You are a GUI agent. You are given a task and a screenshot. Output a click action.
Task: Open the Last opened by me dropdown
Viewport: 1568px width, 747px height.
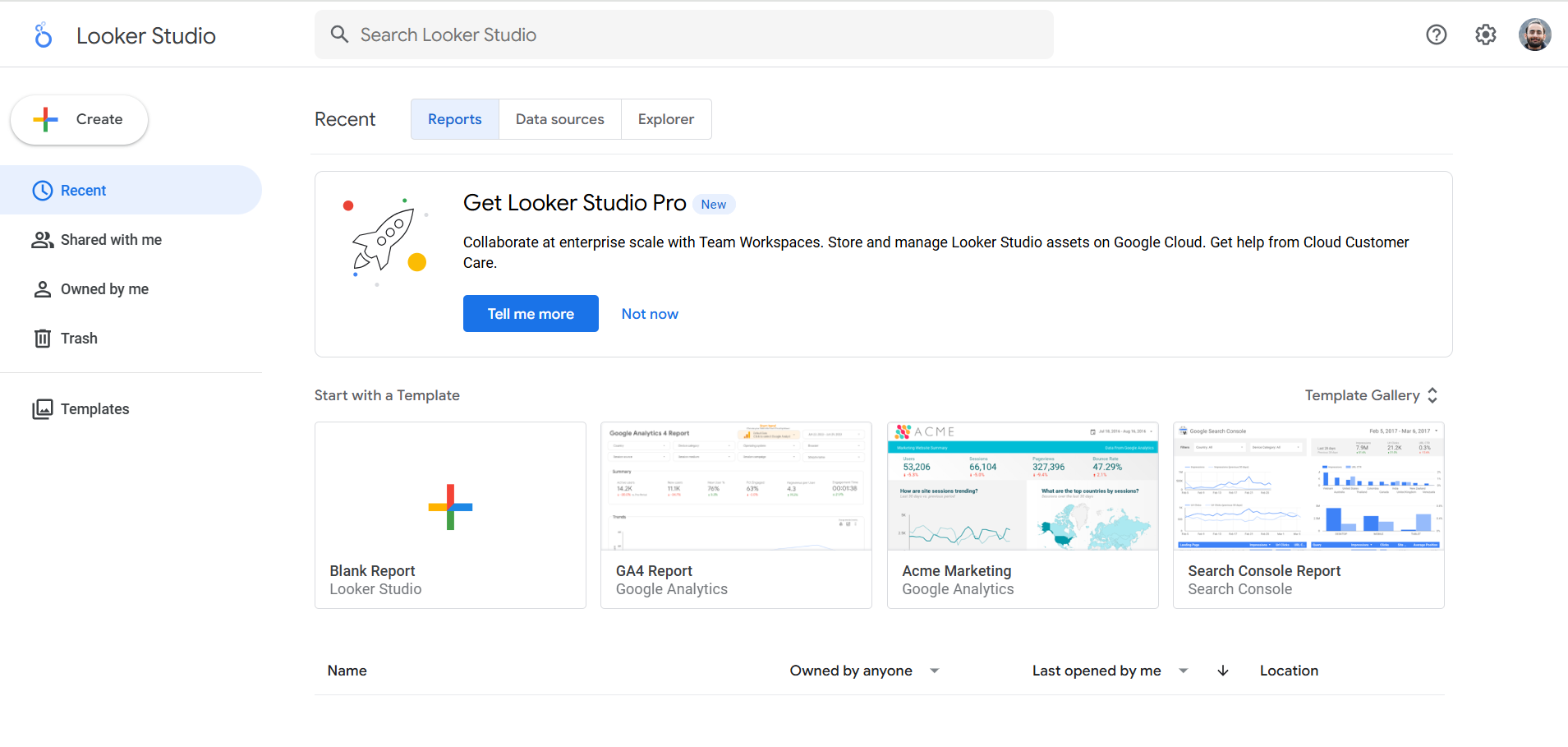[x=1110, y=671]
